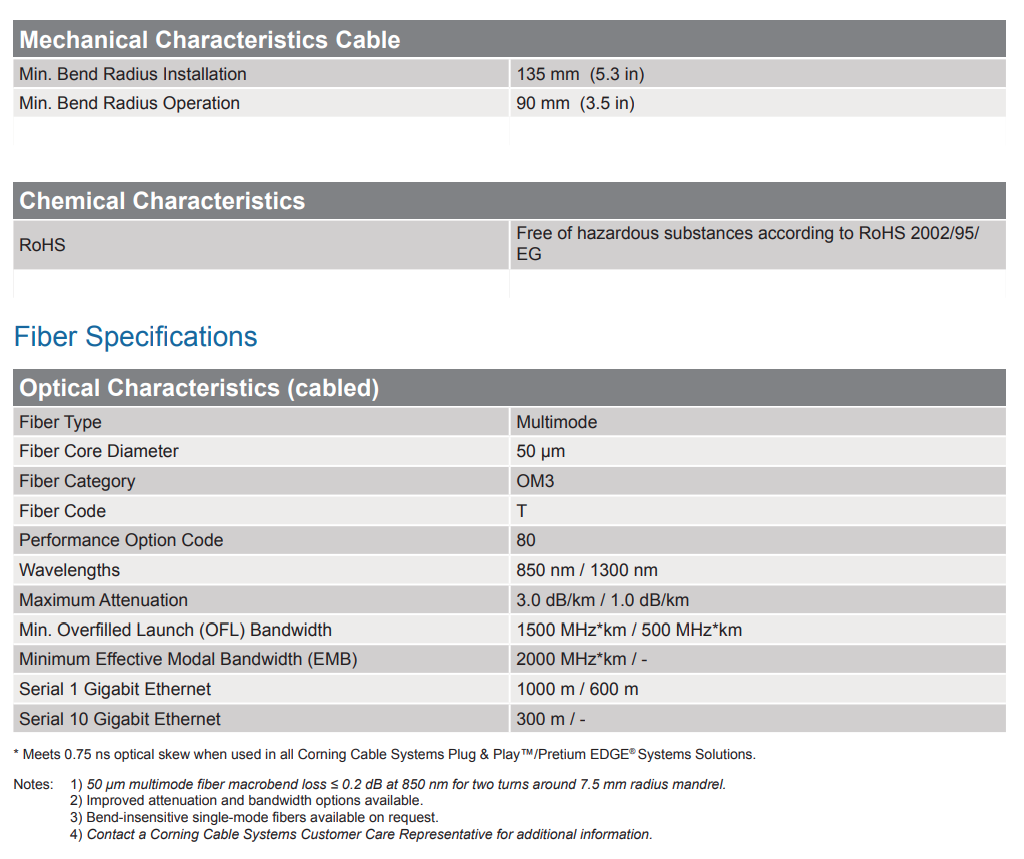Click the RoHS row label
This screenshot has height=859, width=1024.
(x=42, y=244)
